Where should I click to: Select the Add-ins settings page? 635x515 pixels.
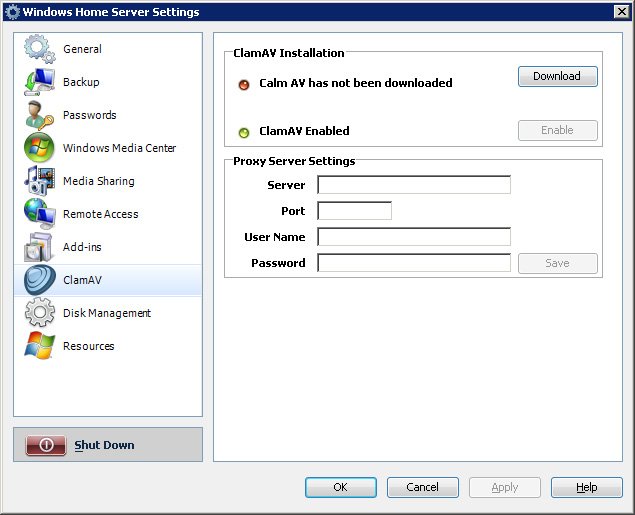[x=108, y=247]
